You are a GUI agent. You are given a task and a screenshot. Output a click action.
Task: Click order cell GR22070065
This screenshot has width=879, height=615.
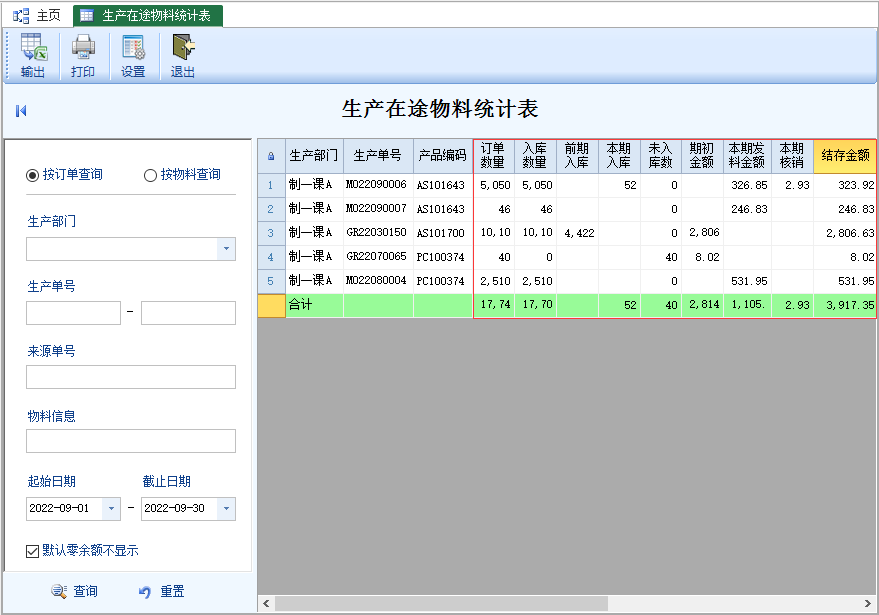(376, 257)
